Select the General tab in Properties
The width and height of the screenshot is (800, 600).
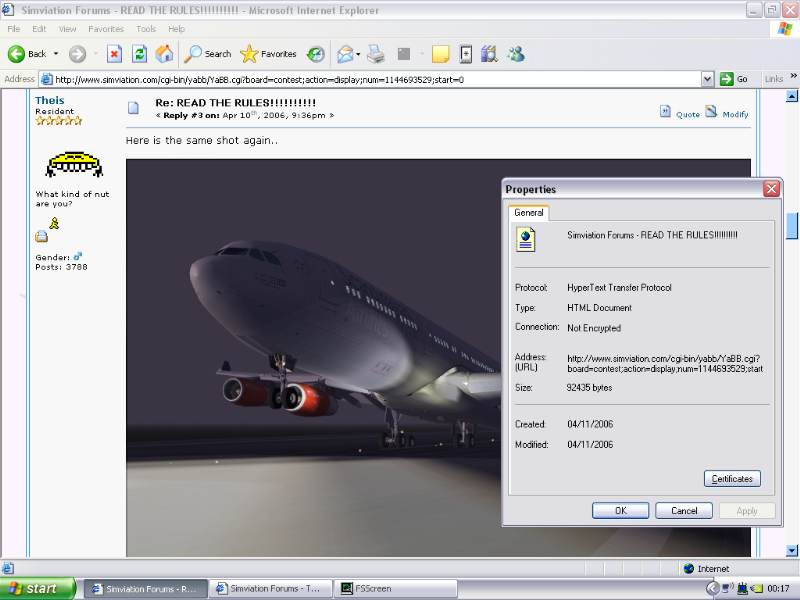[528, 212]
